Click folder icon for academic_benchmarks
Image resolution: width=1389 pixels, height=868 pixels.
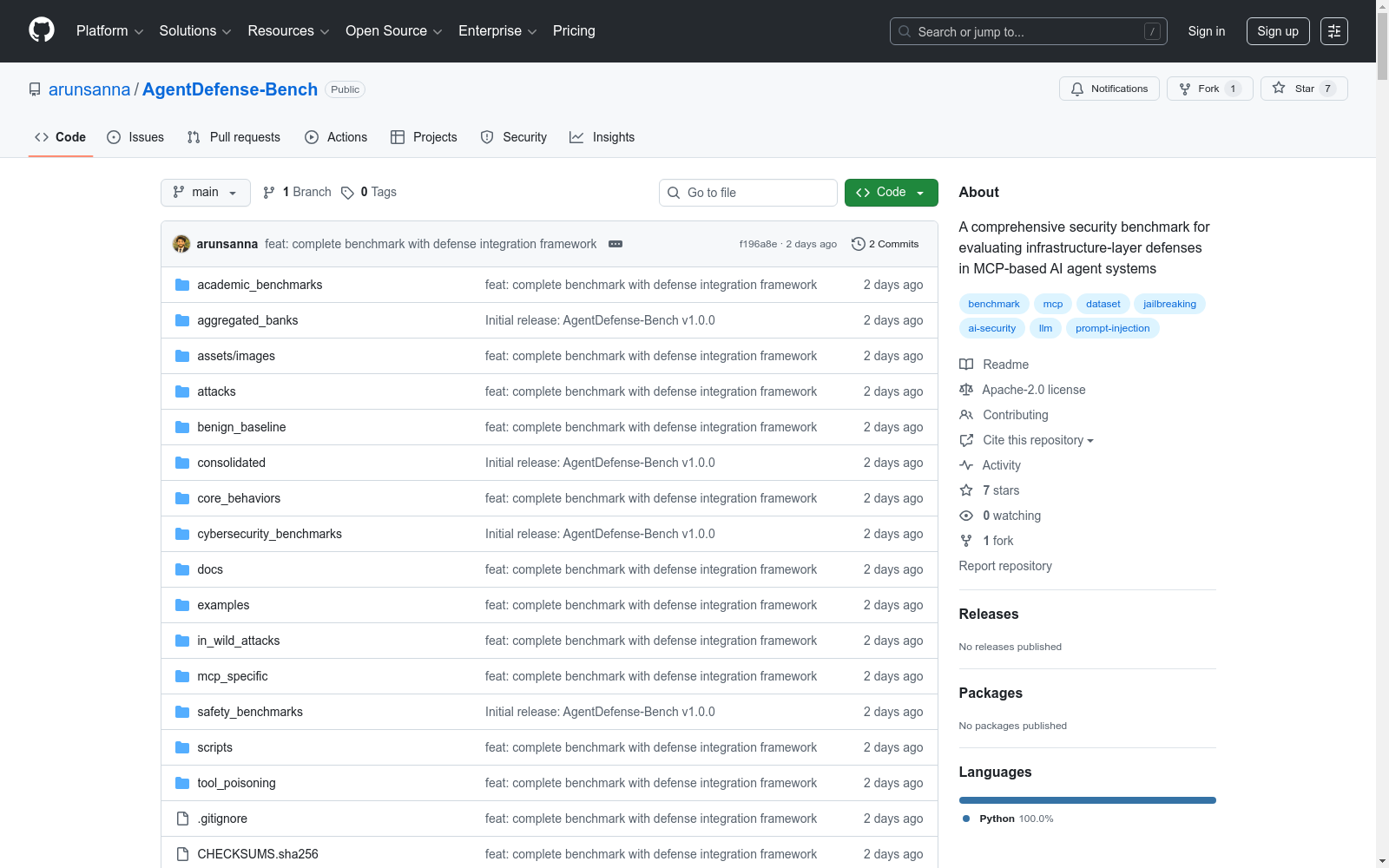[x=182, y=285]
